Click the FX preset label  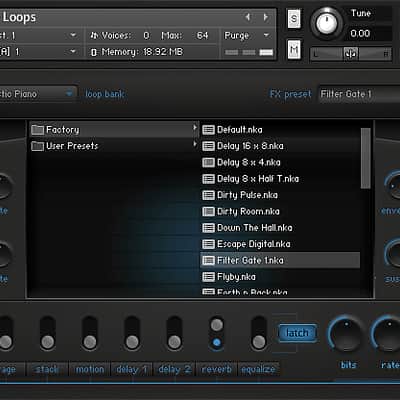[x=290, y=94]
